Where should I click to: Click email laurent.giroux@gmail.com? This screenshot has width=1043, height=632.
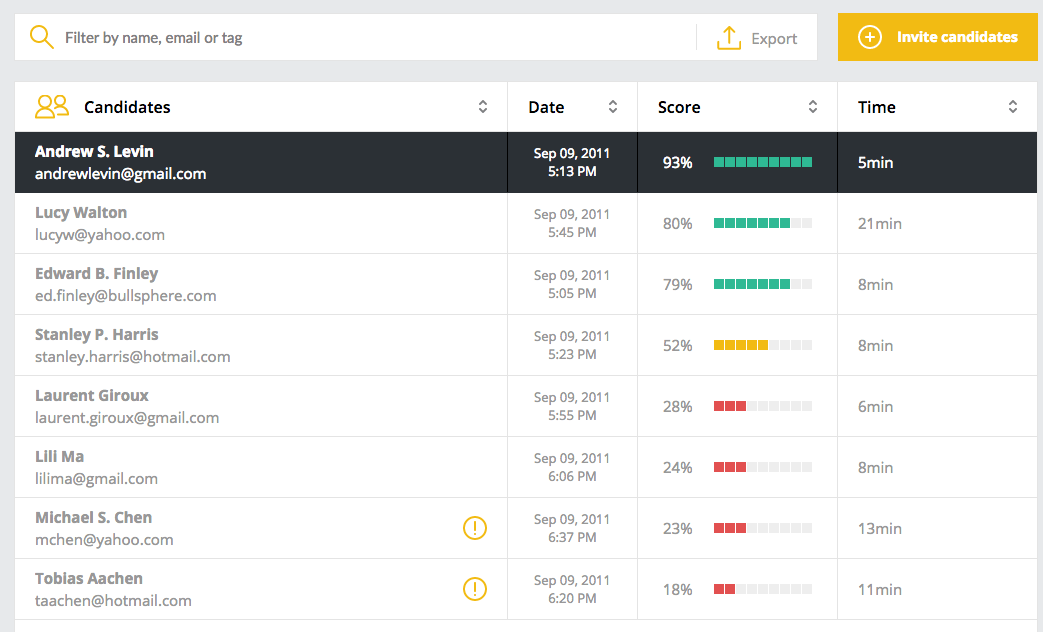pyautogui.click(x=127, y=418)
